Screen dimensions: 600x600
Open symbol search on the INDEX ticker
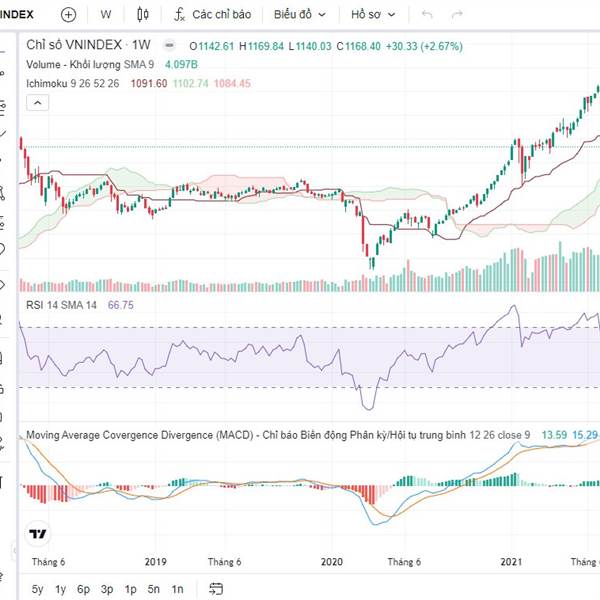pyautogui.click(x=16, y=15)
